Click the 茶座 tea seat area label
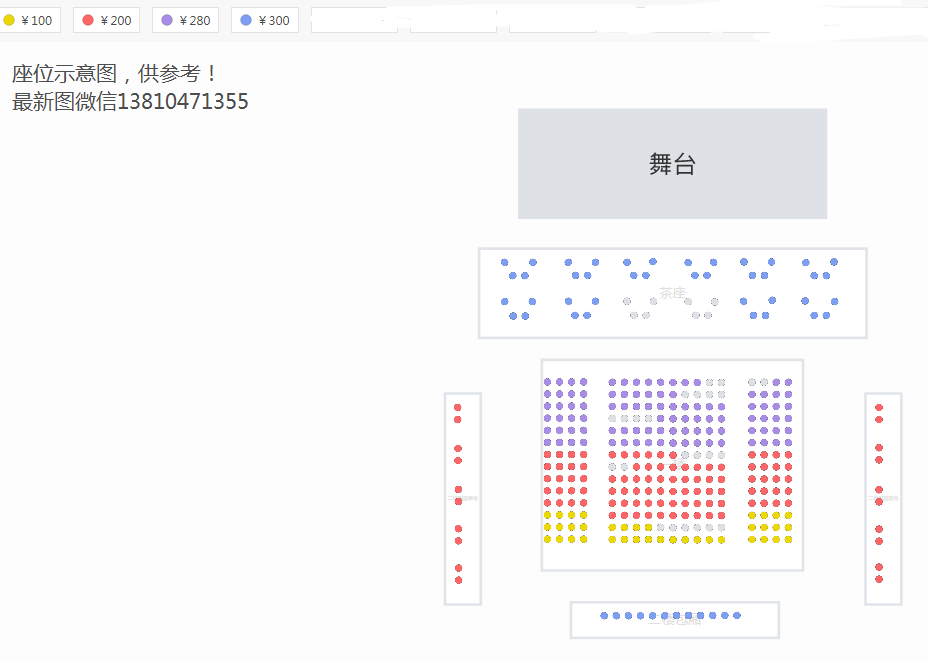This screenshot has width=928, height=661. [x=672, y=293]
